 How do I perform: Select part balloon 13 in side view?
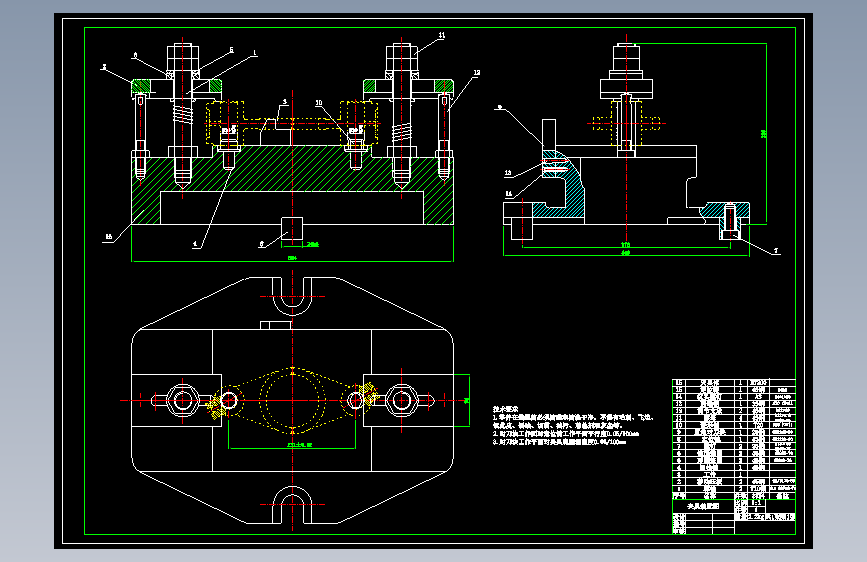pyautogui.click(x=508, y=173)
